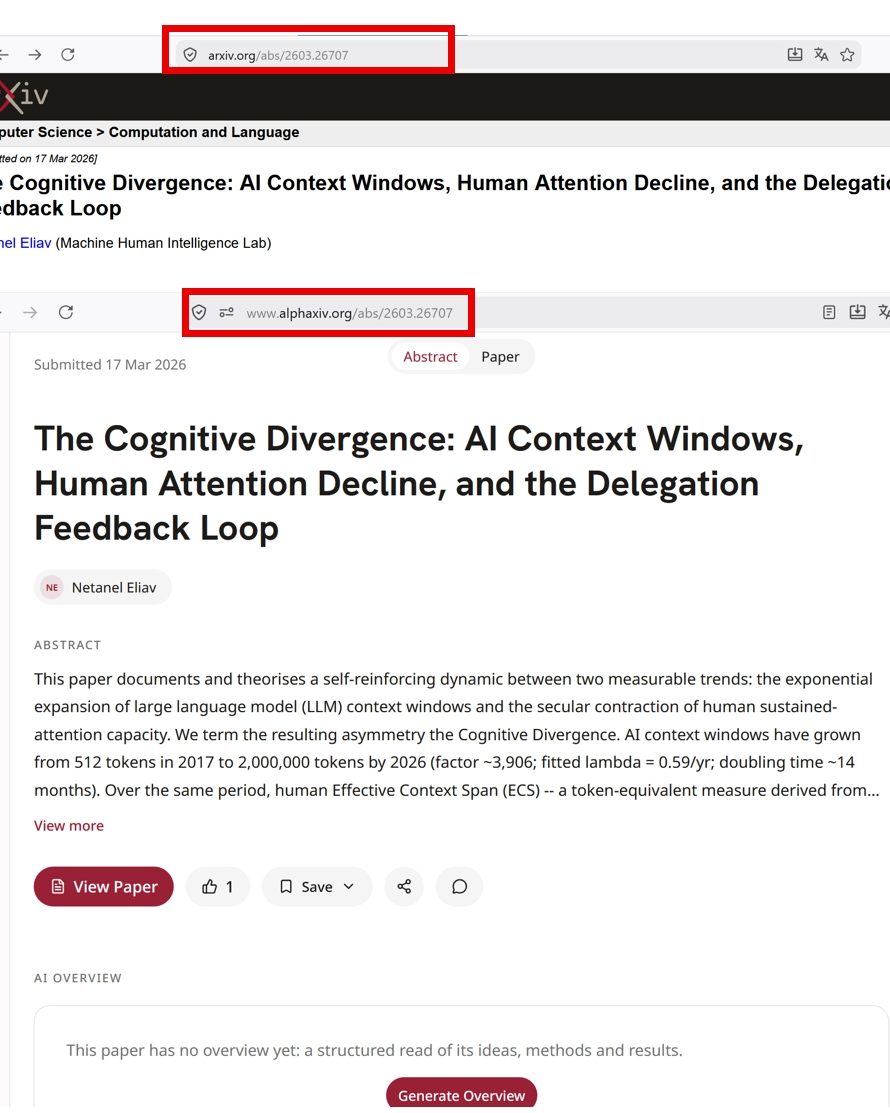Click author chip Netanel Eliav

103,587
